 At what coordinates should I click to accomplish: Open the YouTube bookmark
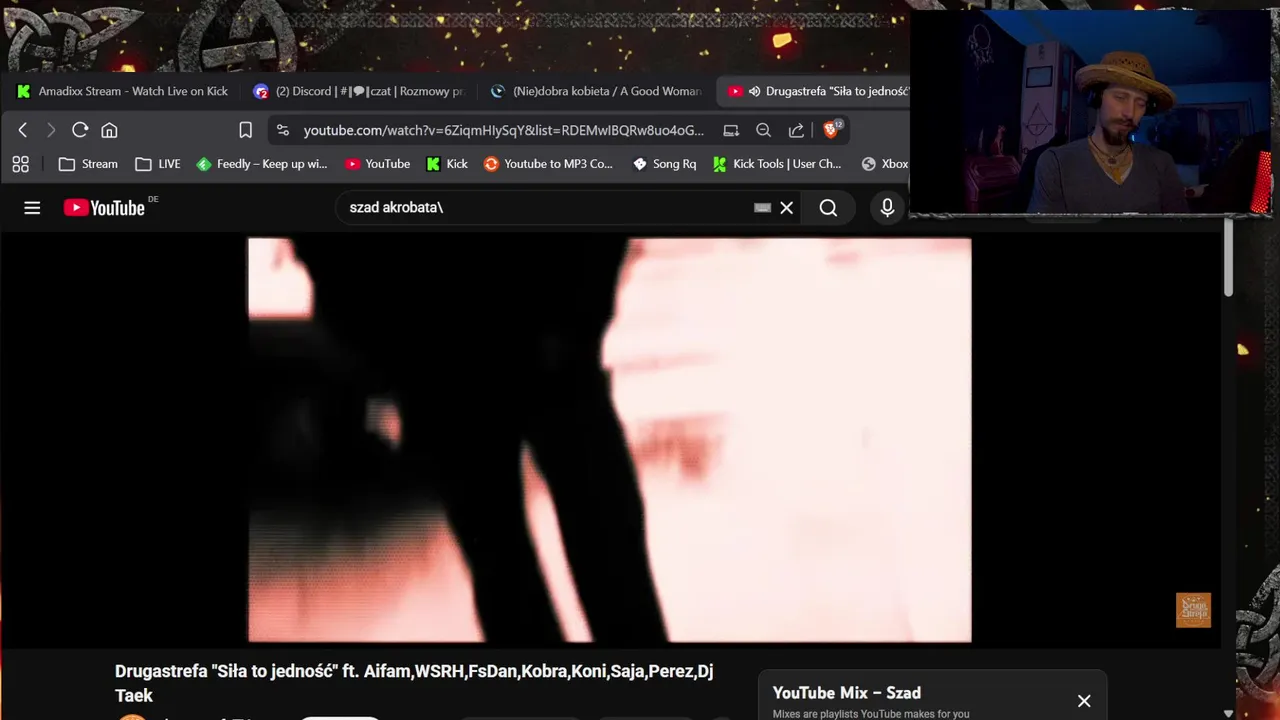pos(377,164)
